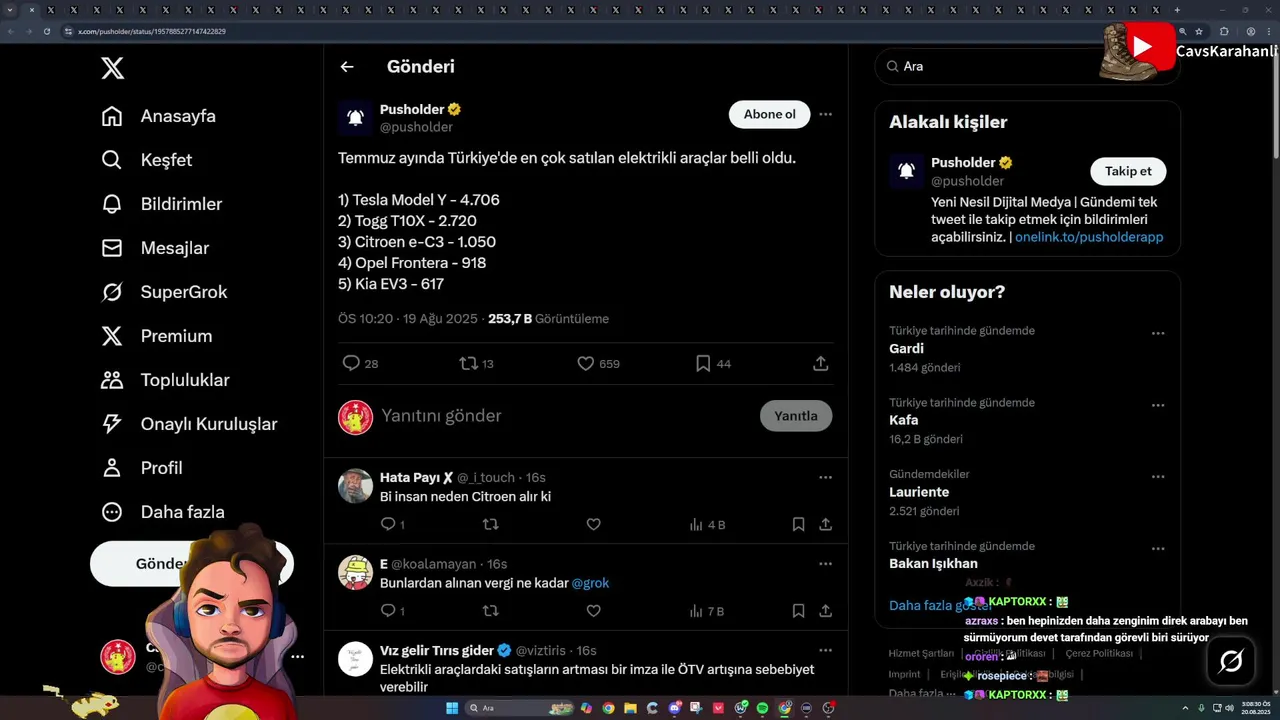This screenshot has width=1280, height=720.
Task: Open Bildirimler in the left navigation
Action: pos(162,204)
